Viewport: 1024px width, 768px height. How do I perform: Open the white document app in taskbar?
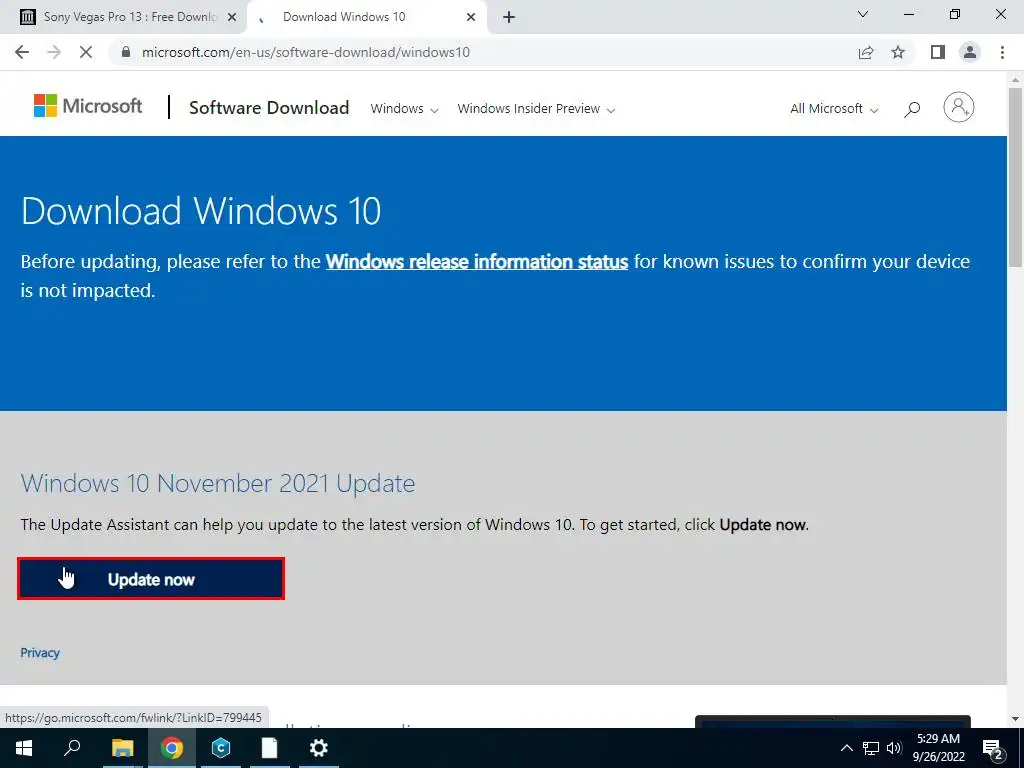pos(270,748)
